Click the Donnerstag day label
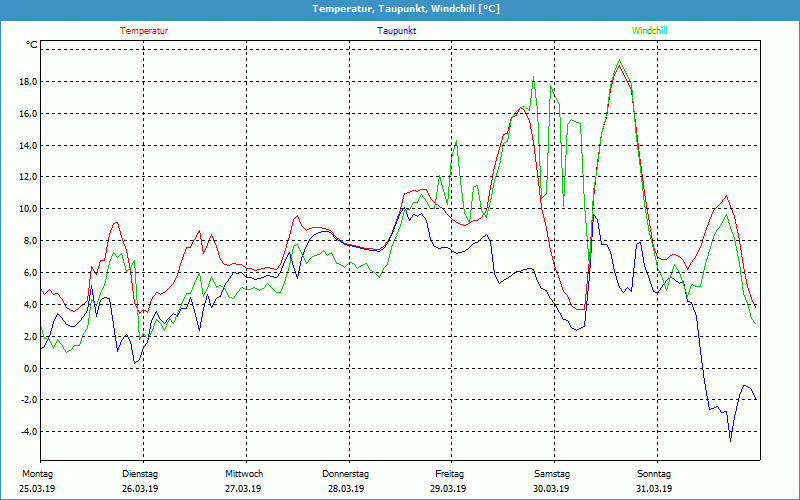 pos(345,474)
